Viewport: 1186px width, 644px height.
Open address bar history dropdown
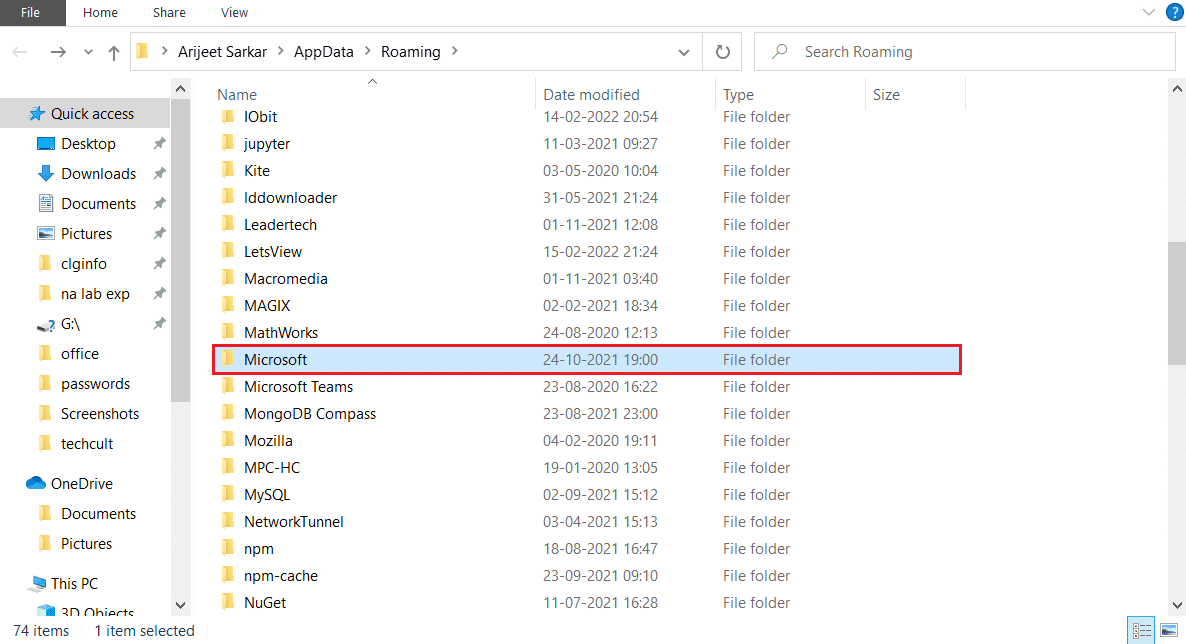[684, 52]
